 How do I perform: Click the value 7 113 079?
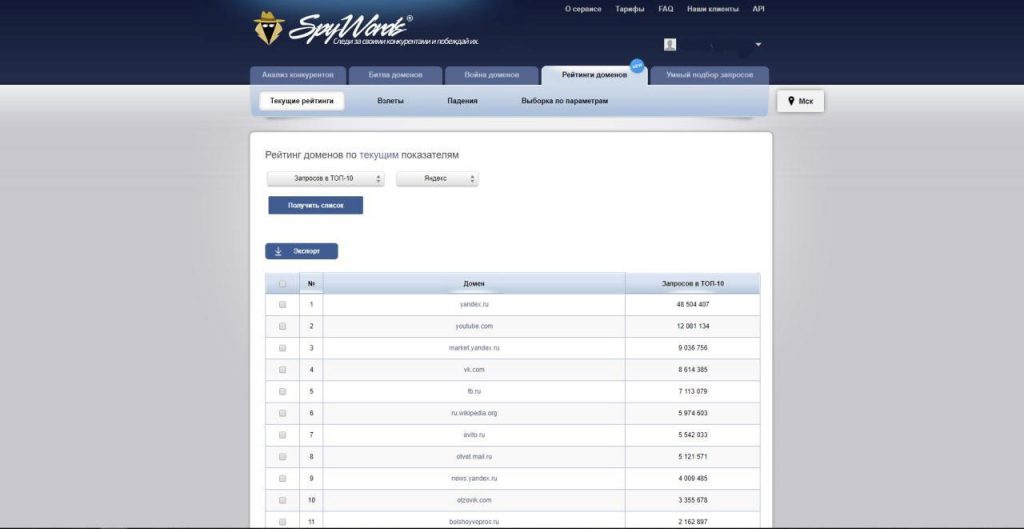[x=692, y=391]
